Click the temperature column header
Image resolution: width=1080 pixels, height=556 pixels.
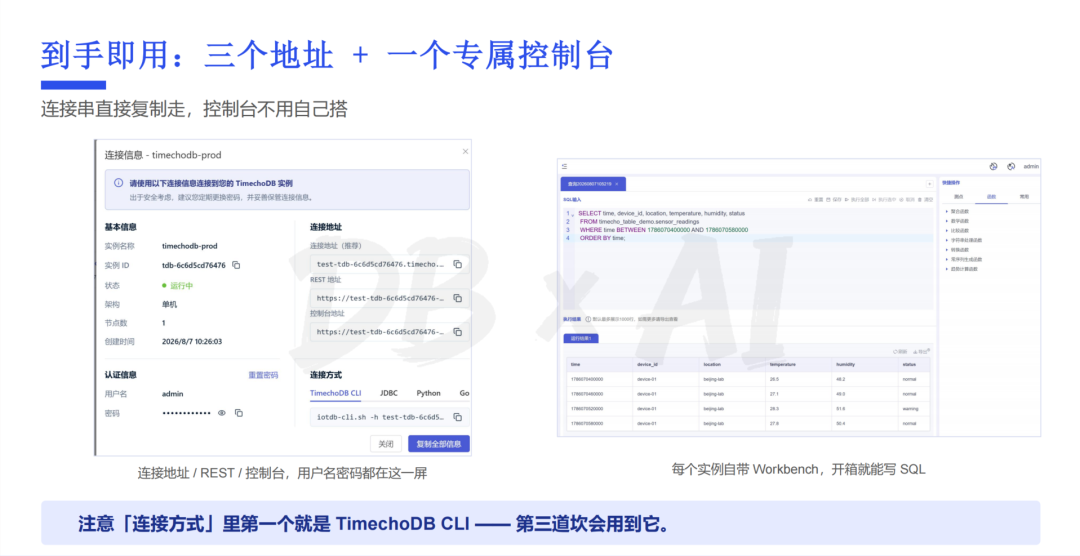point(798,365)
